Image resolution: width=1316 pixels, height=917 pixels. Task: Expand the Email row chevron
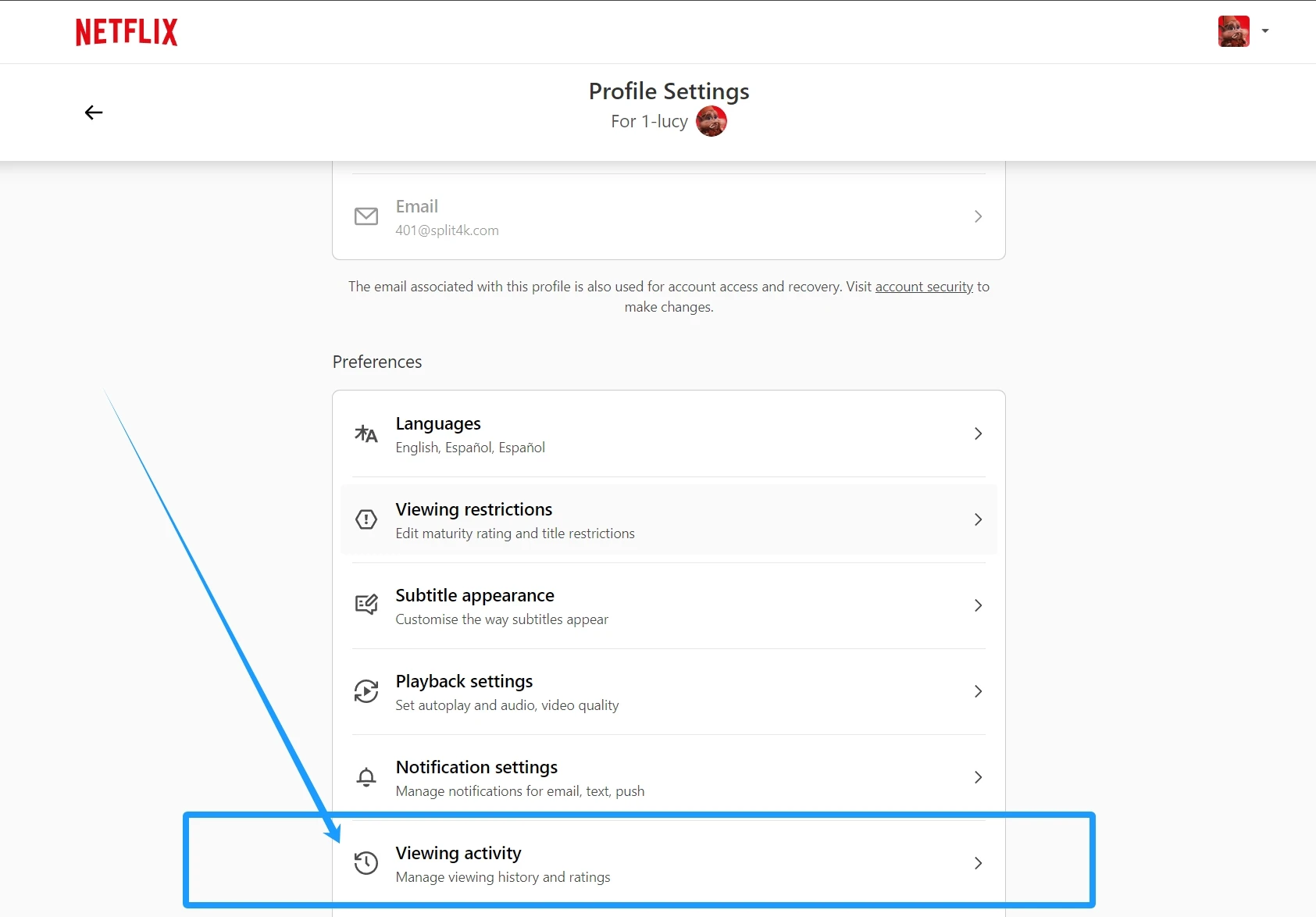[978, 216]
